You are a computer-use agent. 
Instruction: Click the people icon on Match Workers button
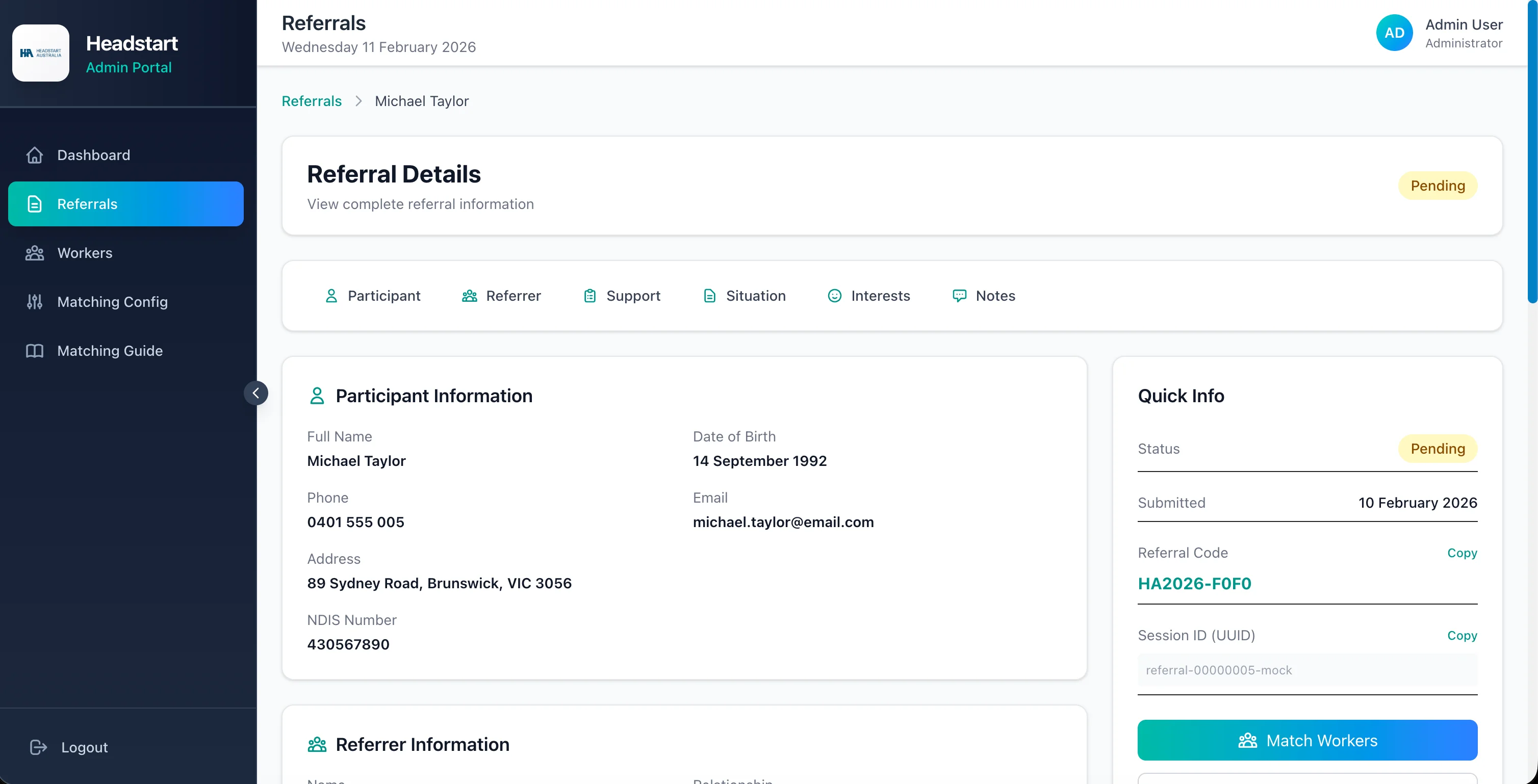click(x=1248, y=741)
